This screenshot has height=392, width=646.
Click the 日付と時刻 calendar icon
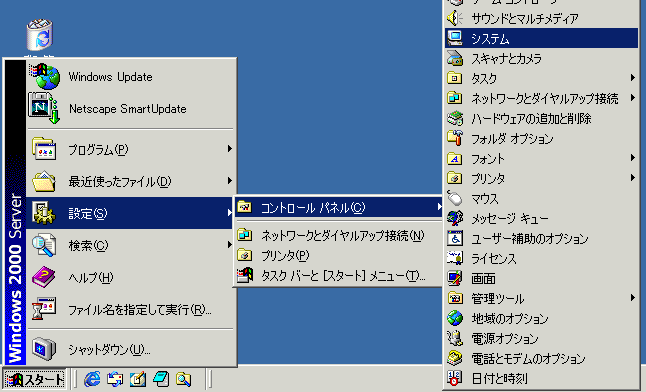455,378
